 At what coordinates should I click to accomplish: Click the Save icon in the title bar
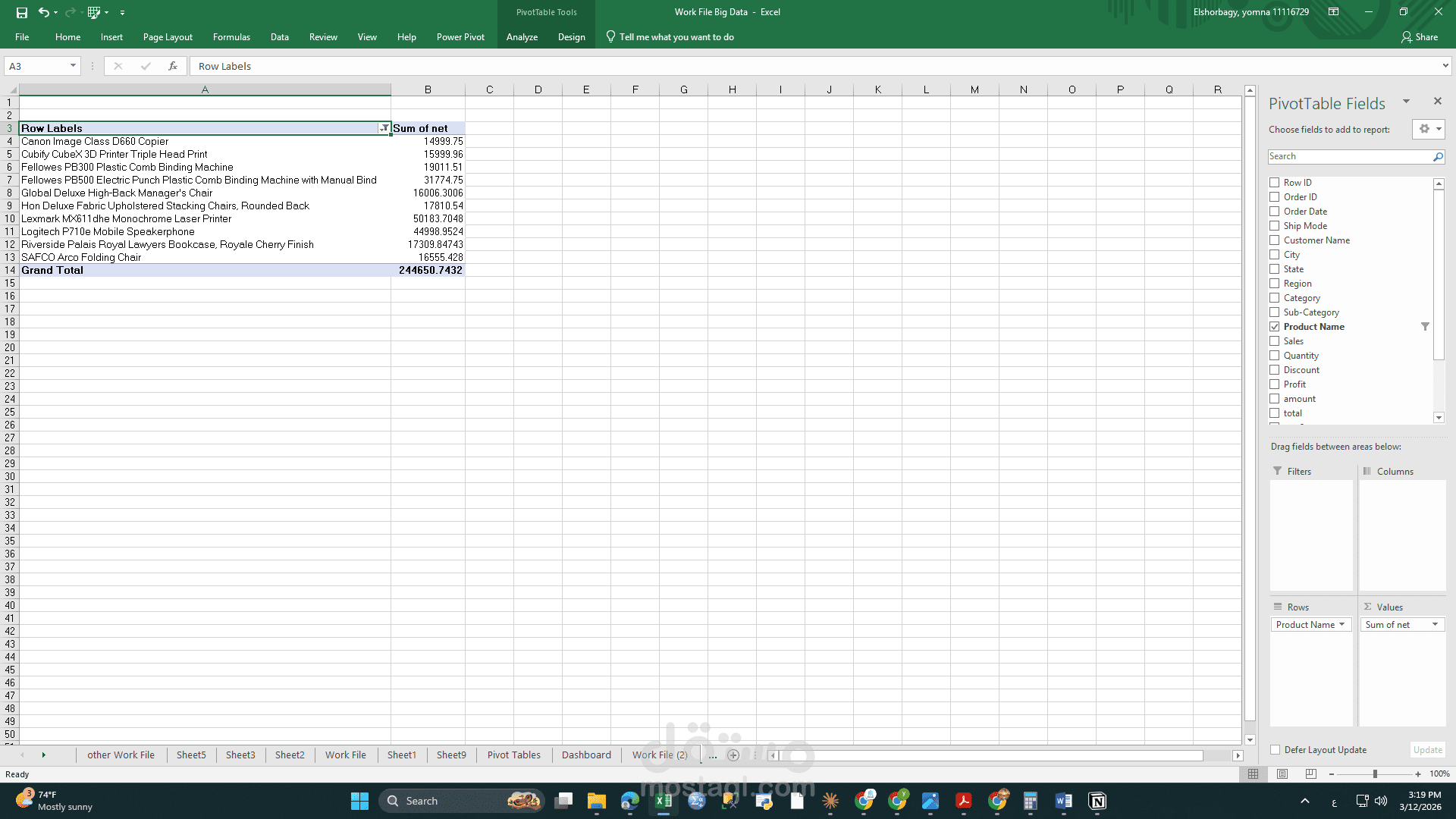(x=21, y=12)
